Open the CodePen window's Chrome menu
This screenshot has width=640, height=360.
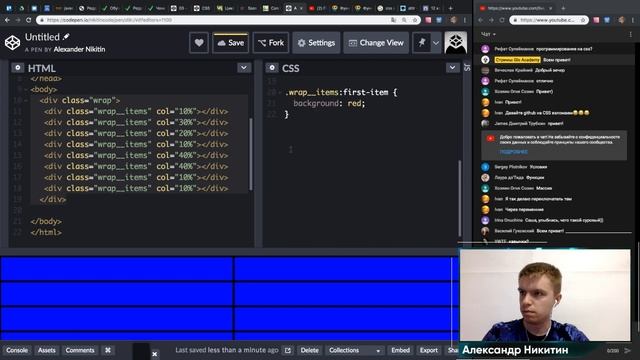pos(465,20)
